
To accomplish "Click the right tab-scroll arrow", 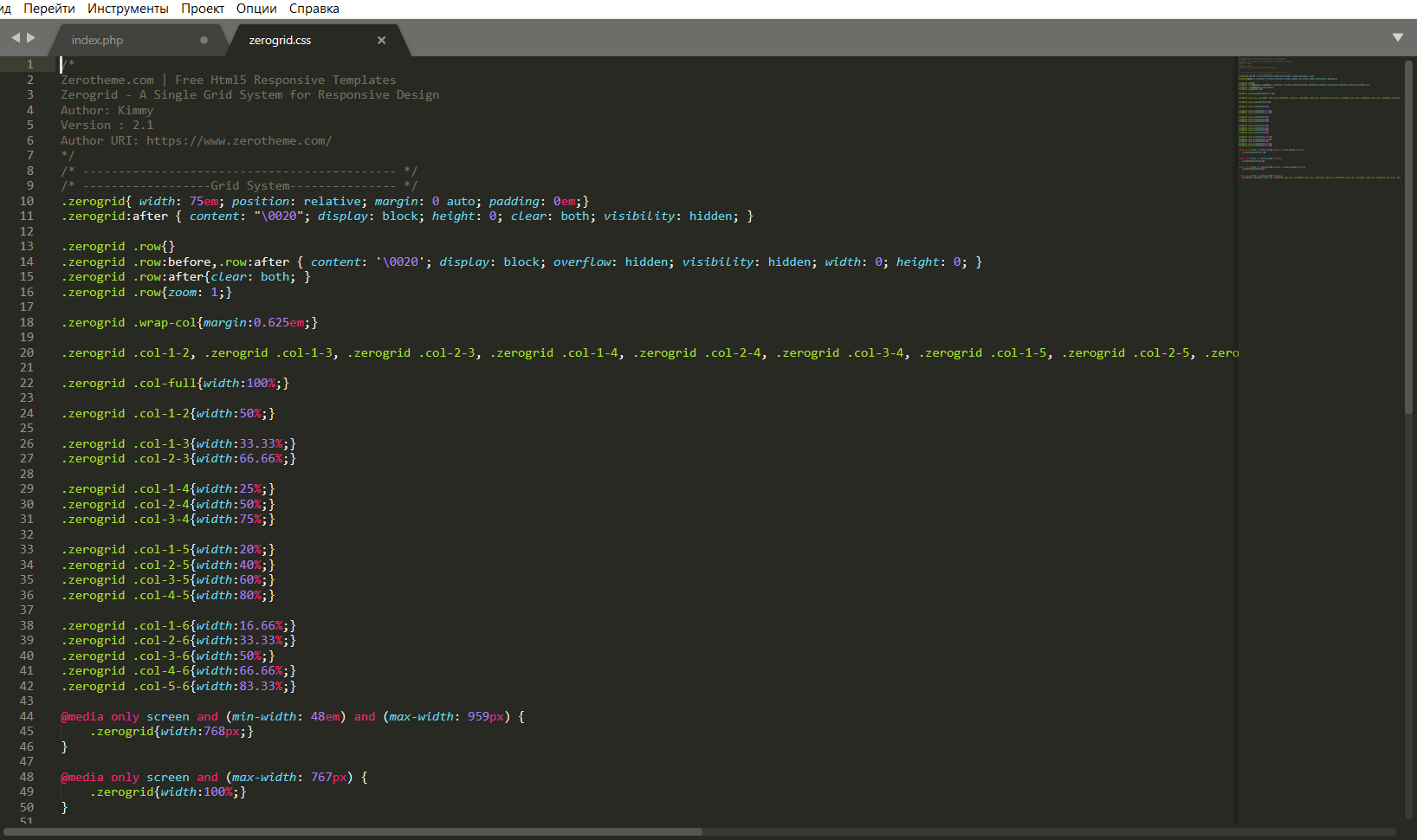I will tap(31, 38).
